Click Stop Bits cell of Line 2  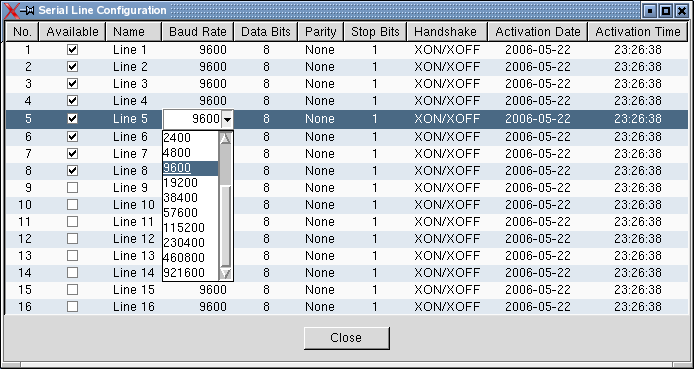click(x=375, y=66)
